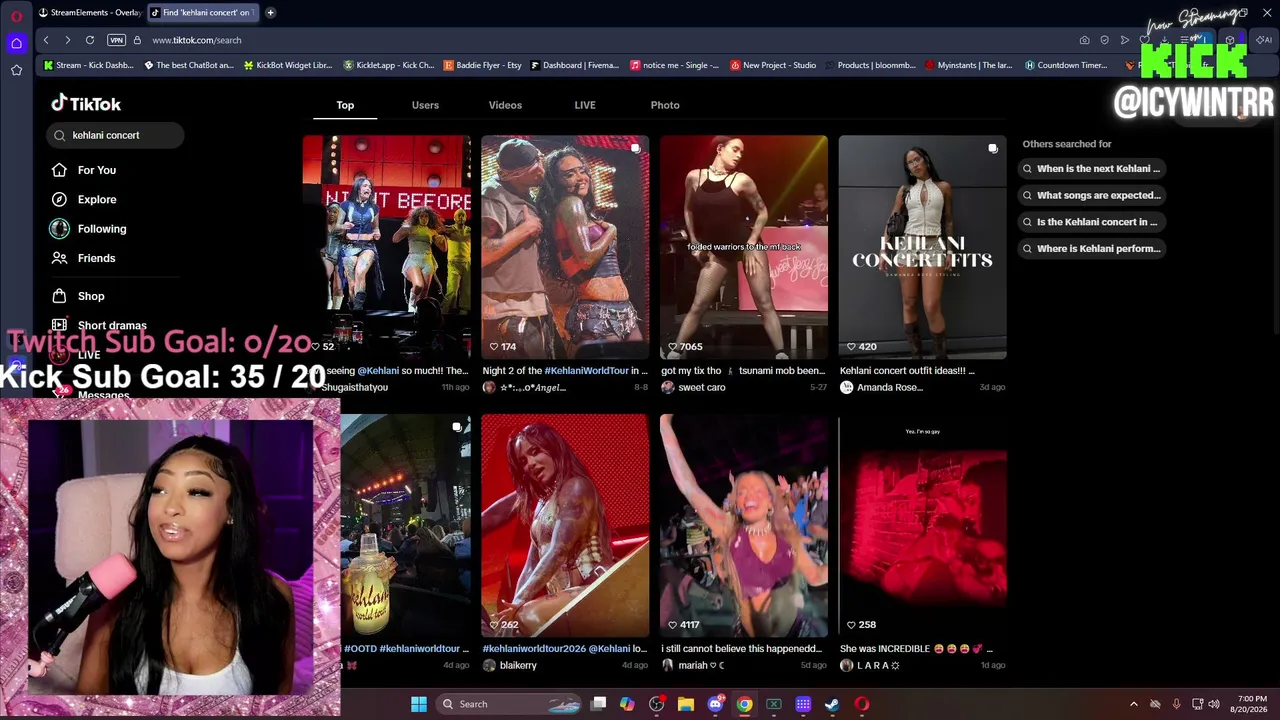Image resolution: width=1280 pixels, height=720 pixels.
Task: Open Baddie Flyer - Etsy bookmark
Action: (483, 65)
